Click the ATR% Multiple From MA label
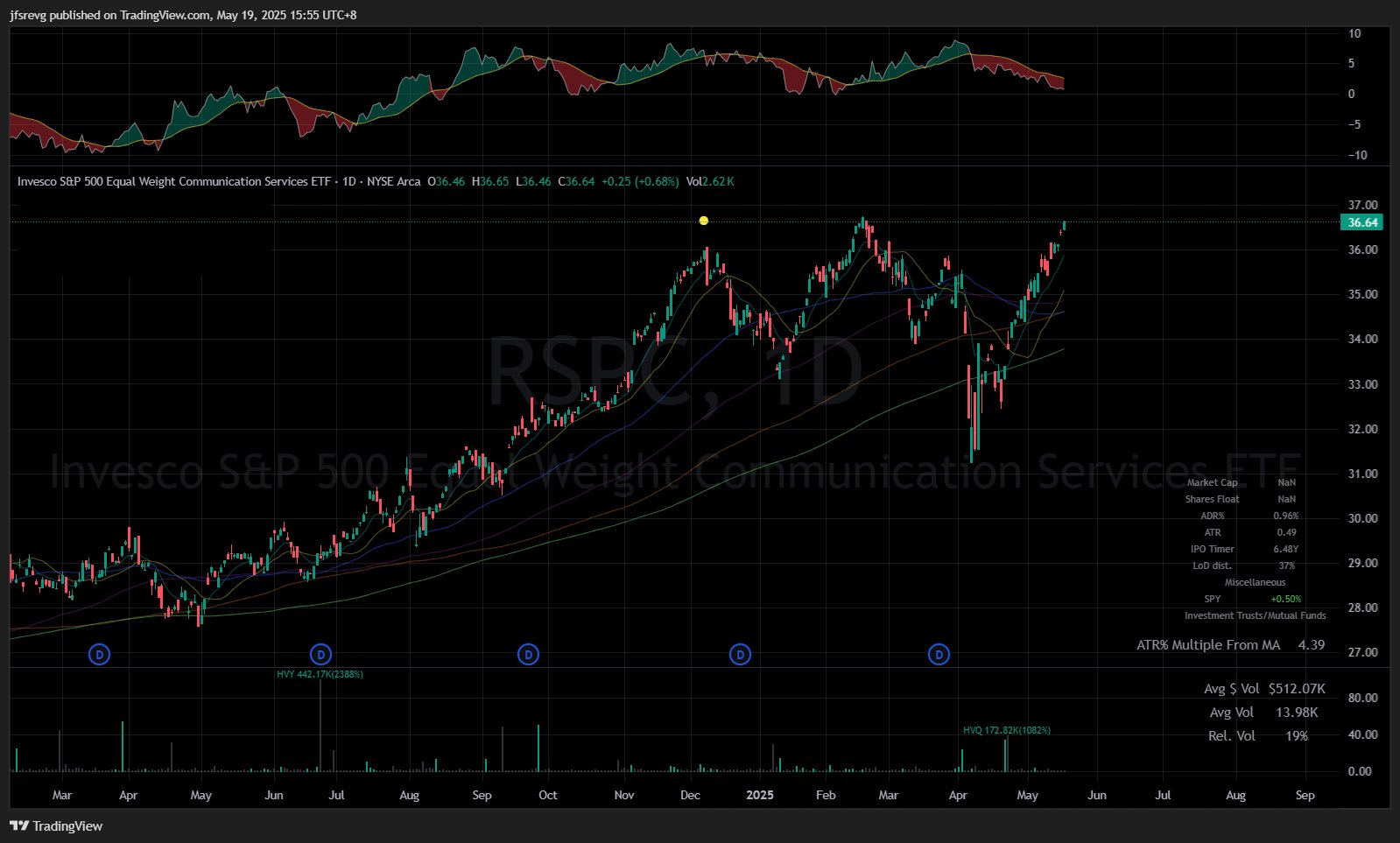Image resolution: width=1400 pixels, height=843 pixels. tap(1208, 645)
